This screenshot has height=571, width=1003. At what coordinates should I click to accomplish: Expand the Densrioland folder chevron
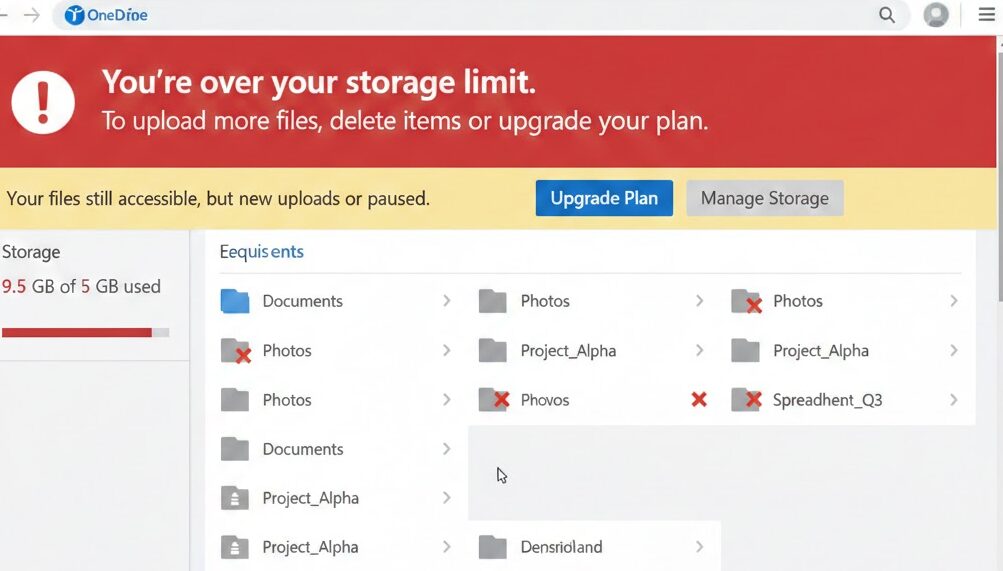(x=699, y=547)
